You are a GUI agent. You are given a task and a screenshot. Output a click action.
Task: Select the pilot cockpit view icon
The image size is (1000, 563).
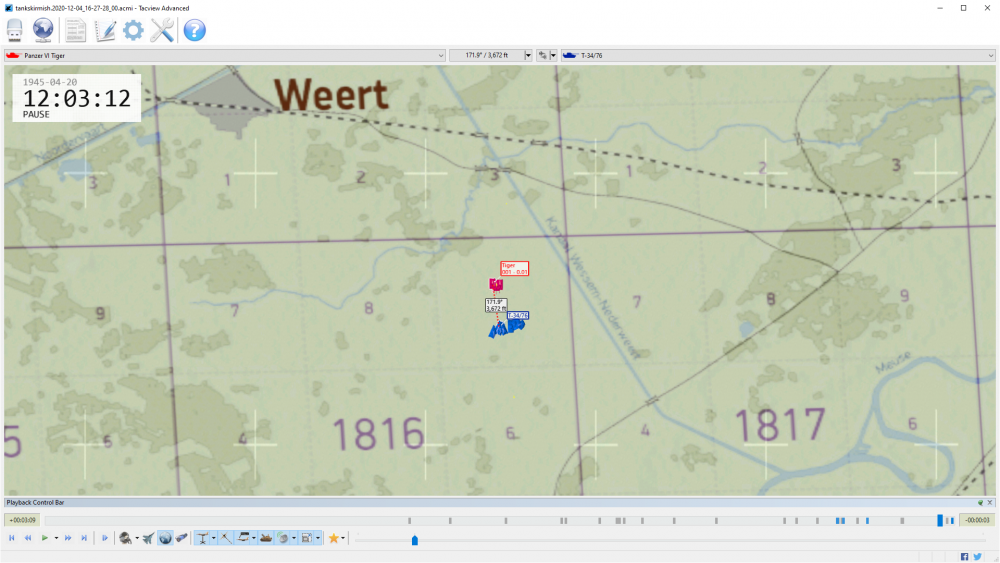click(x=125, y=538)
